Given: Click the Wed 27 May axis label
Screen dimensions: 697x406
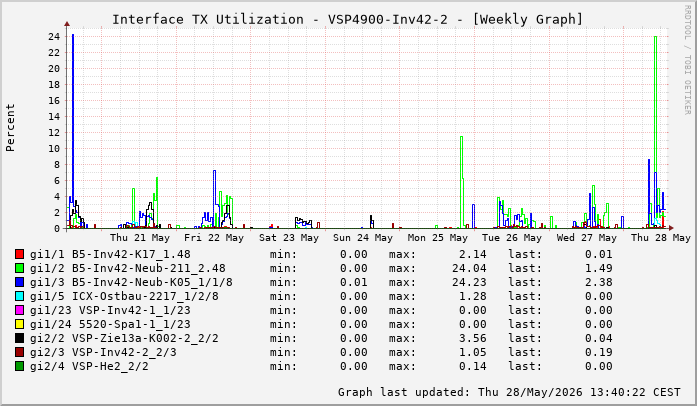Looking at the screenshot, I should click(587, 238).
